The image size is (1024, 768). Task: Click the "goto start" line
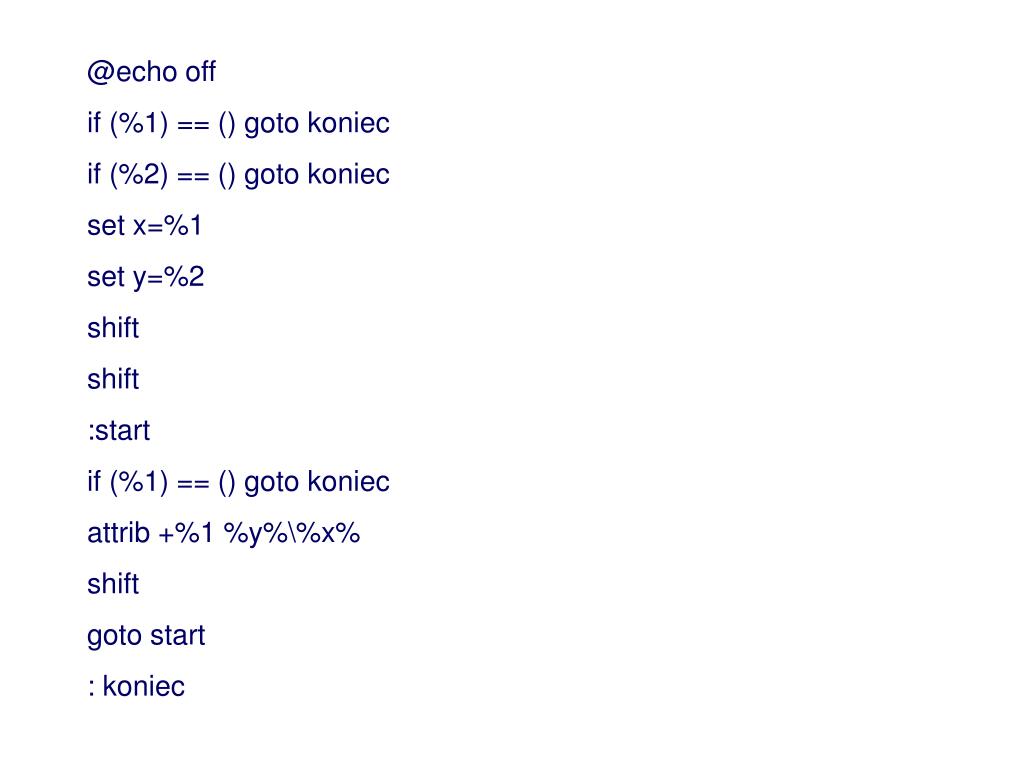146,635
